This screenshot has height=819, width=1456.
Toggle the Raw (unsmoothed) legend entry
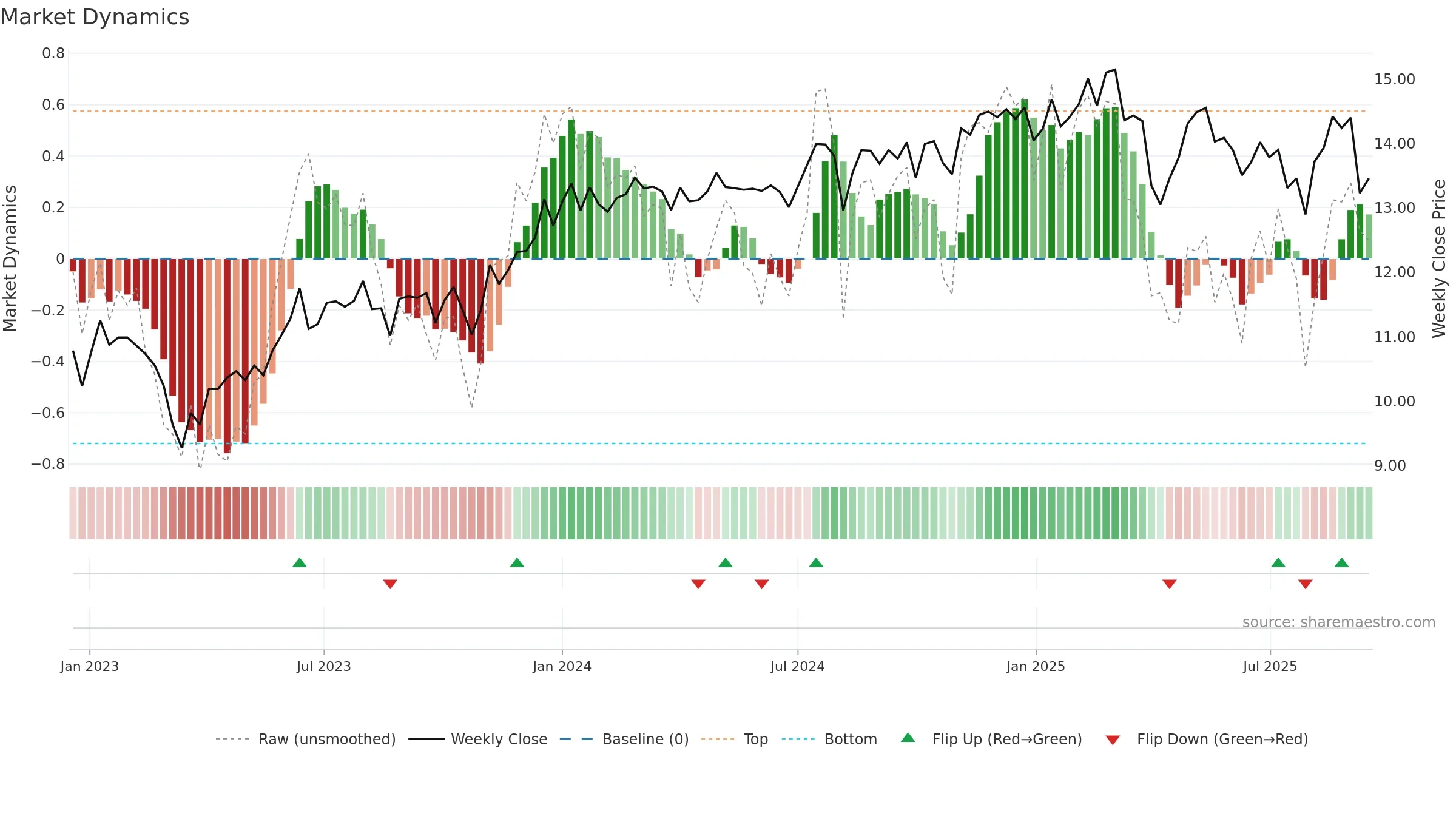click(x=306, y=739)
